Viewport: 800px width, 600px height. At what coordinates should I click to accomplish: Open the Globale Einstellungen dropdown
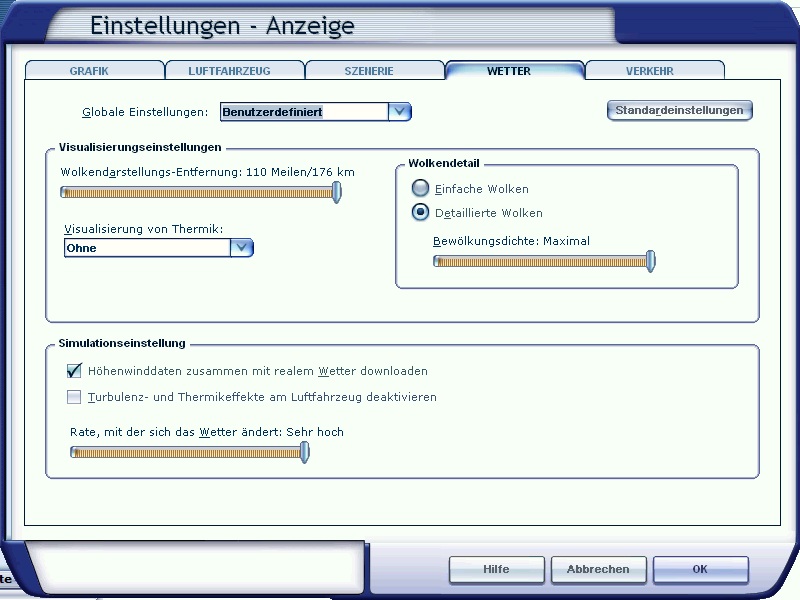tap(400, 111)
